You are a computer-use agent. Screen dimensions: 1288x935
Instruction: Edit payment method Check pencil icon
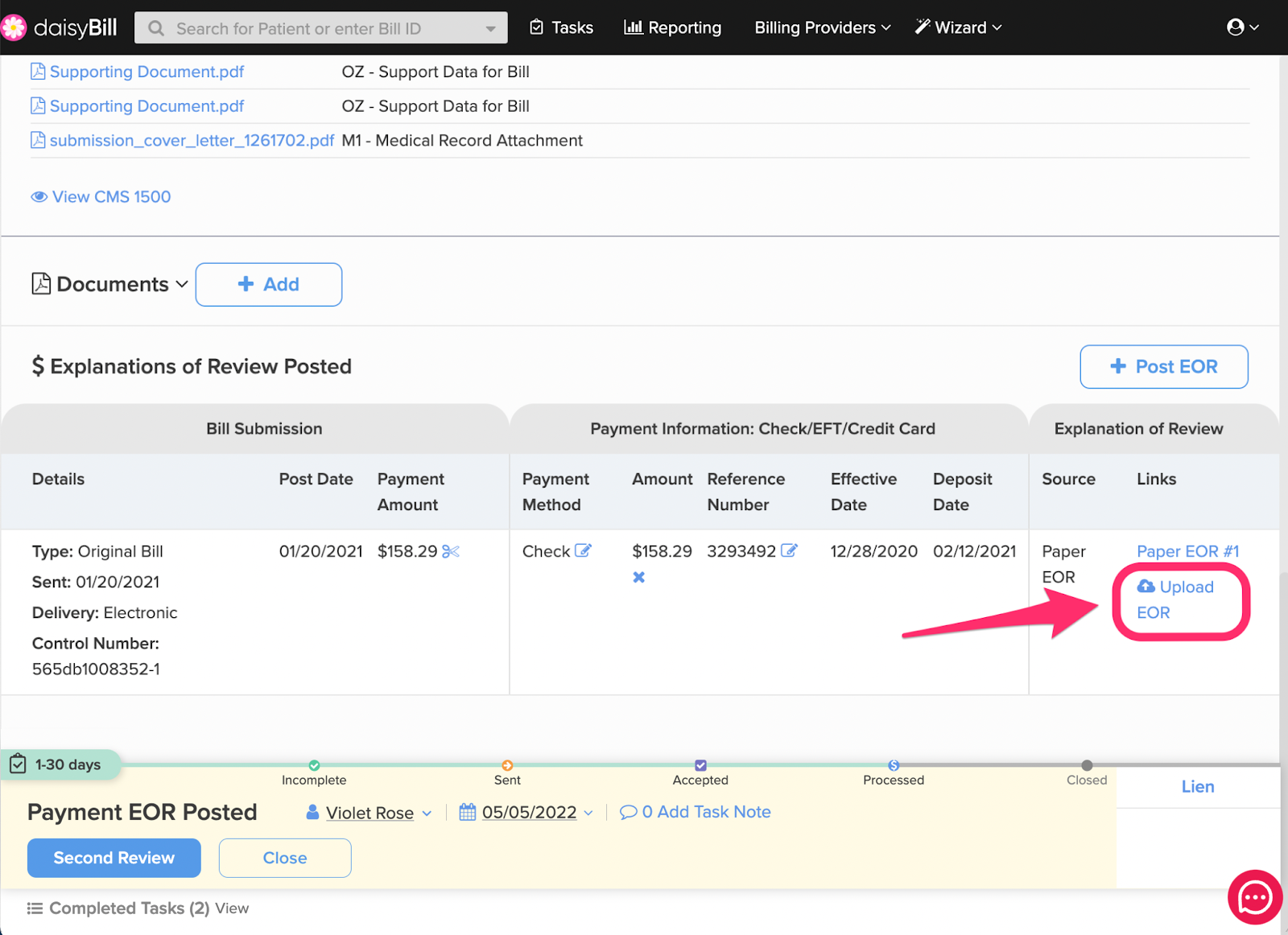pos(583,551)
